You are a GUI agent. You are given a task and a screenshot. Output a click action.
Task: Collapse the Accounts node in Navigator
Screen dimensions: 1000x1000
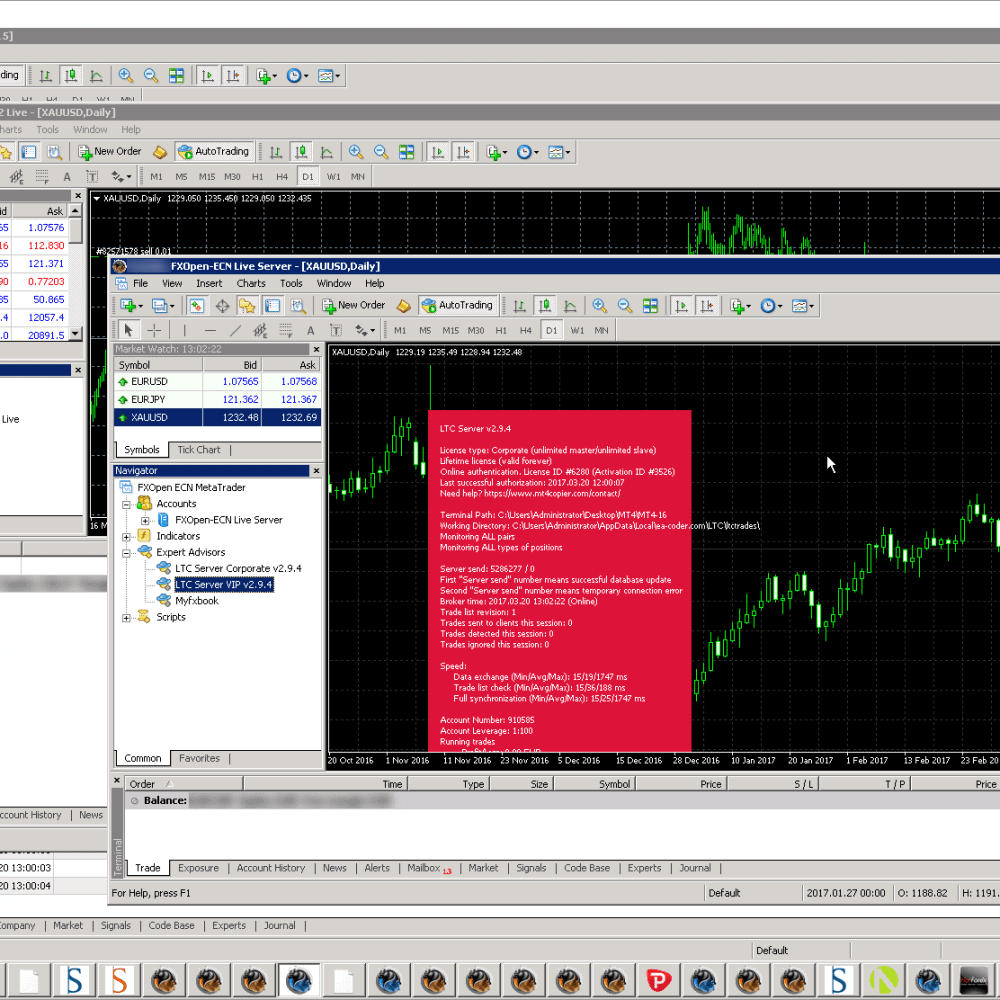click(126, 504)
